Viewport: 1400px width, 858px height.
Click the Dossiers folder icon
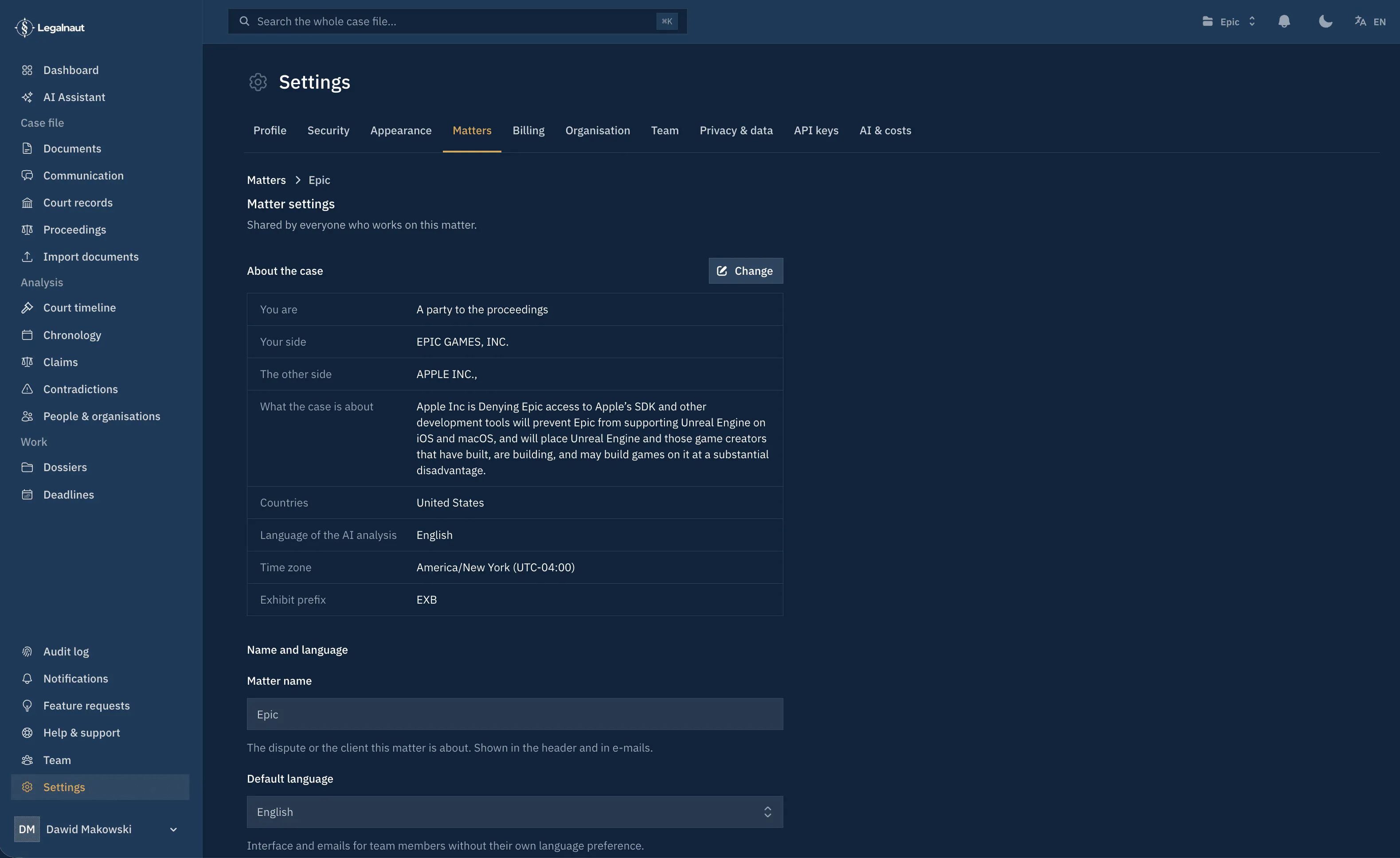[27, 467]
